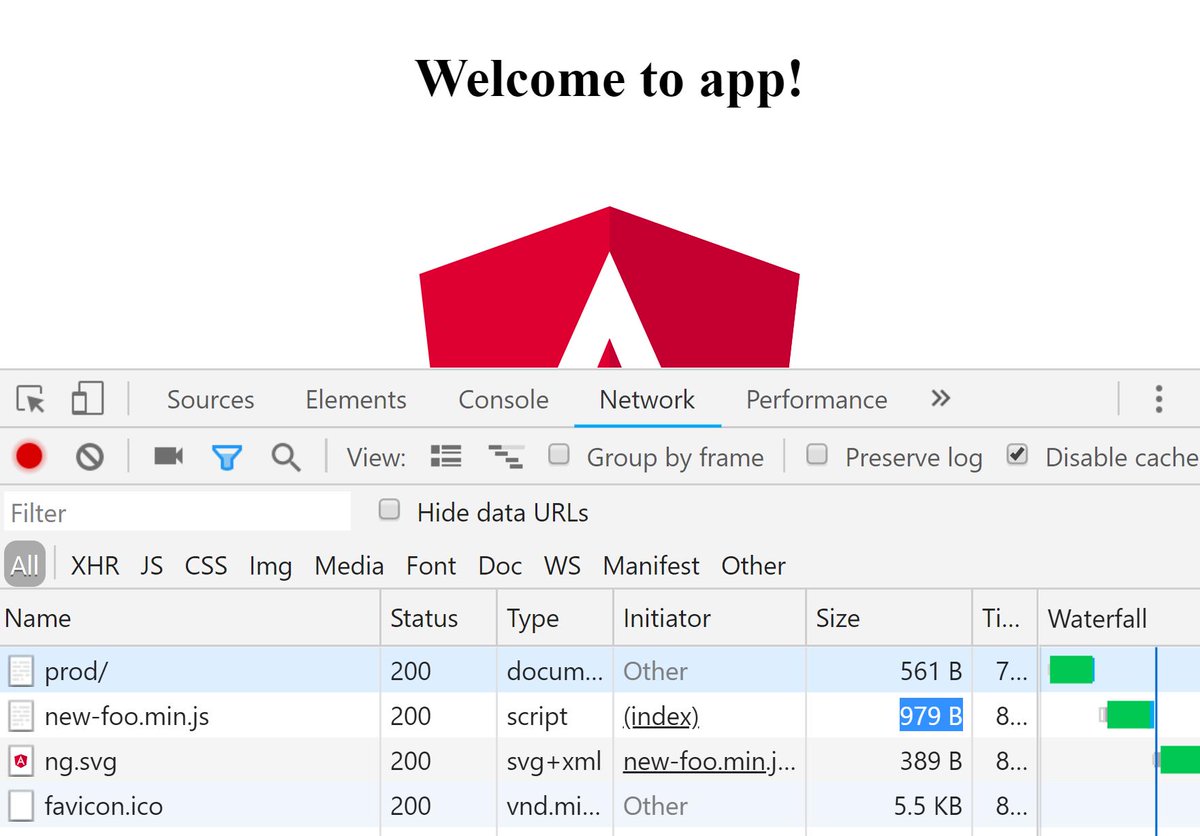The height and width of the screenshot is (836, 1200).
Task: Open the (index) initiator link
Action: pyautogui.click(x=661, y=717)
